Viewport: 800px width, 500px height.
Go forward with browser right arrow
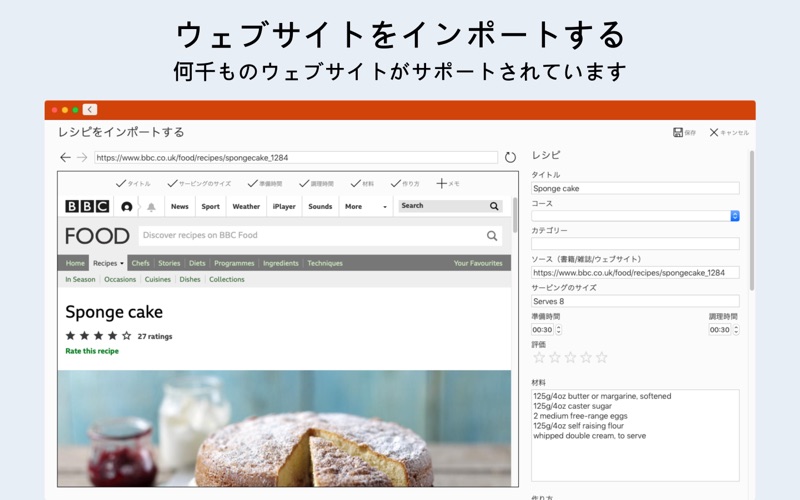click(x=82, y=158)
